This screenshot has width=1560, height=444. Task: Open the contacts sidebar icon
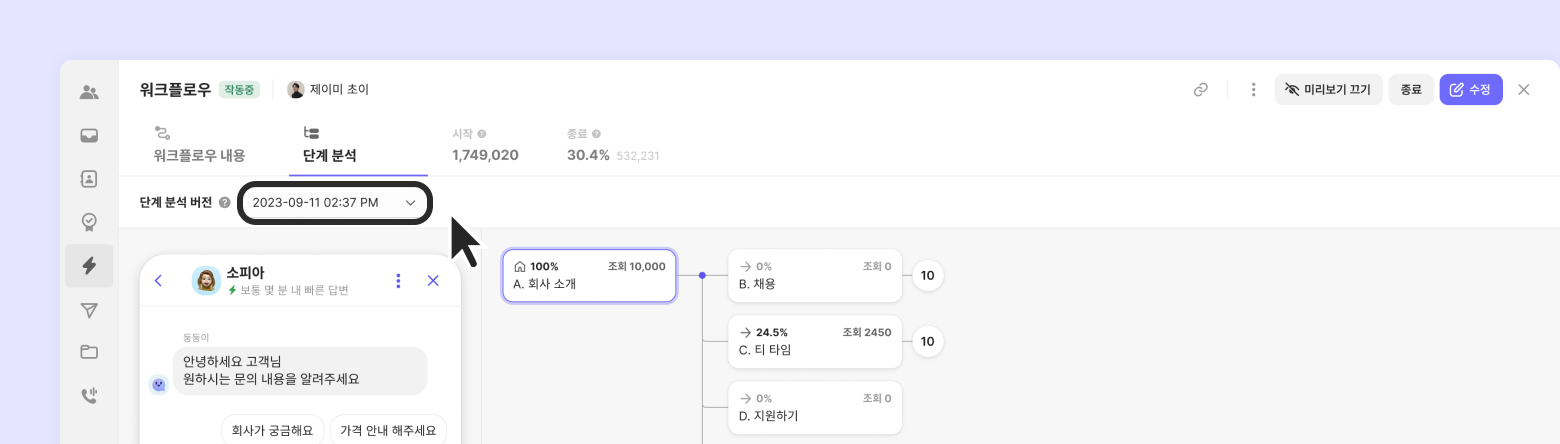89,179
